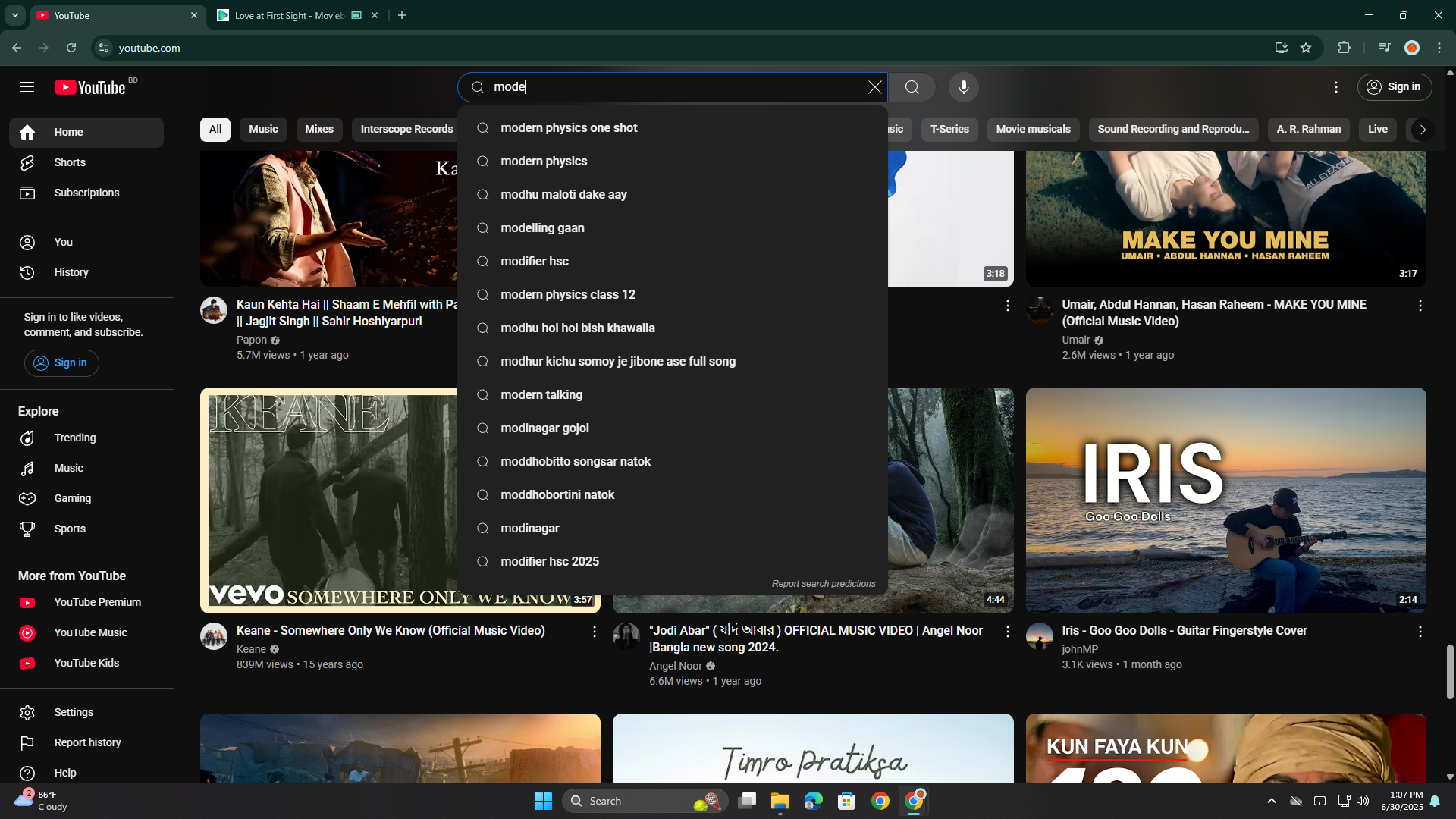Screen dimensions: 1456x819
Task: Choose suggestion 'modelling gaan'
Action: (673, 228)
